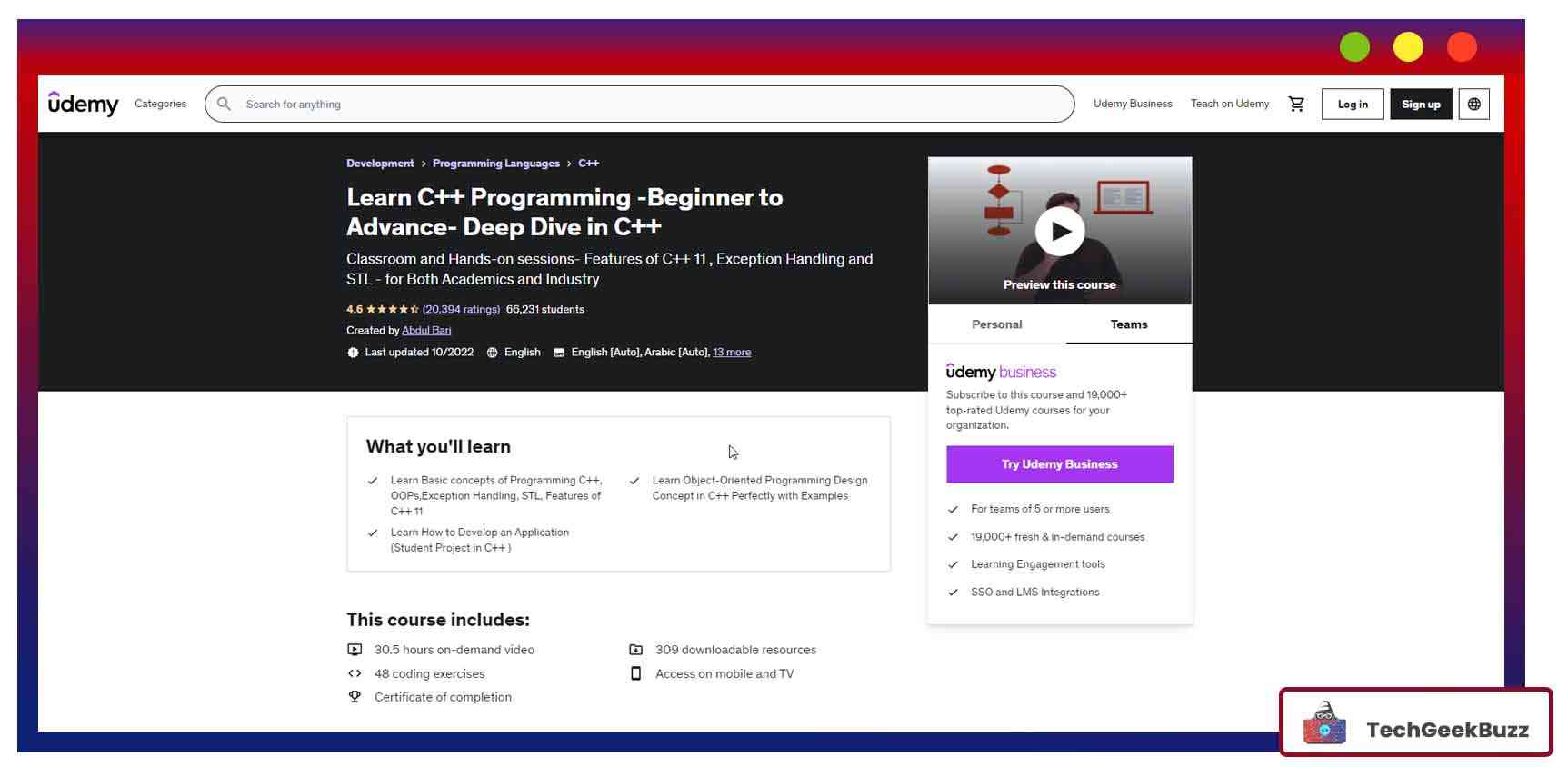Viewport: 1568px width, 767px height.
Task: Click the TechGeekBuzz logo badge
Action: pos(1415,723)
